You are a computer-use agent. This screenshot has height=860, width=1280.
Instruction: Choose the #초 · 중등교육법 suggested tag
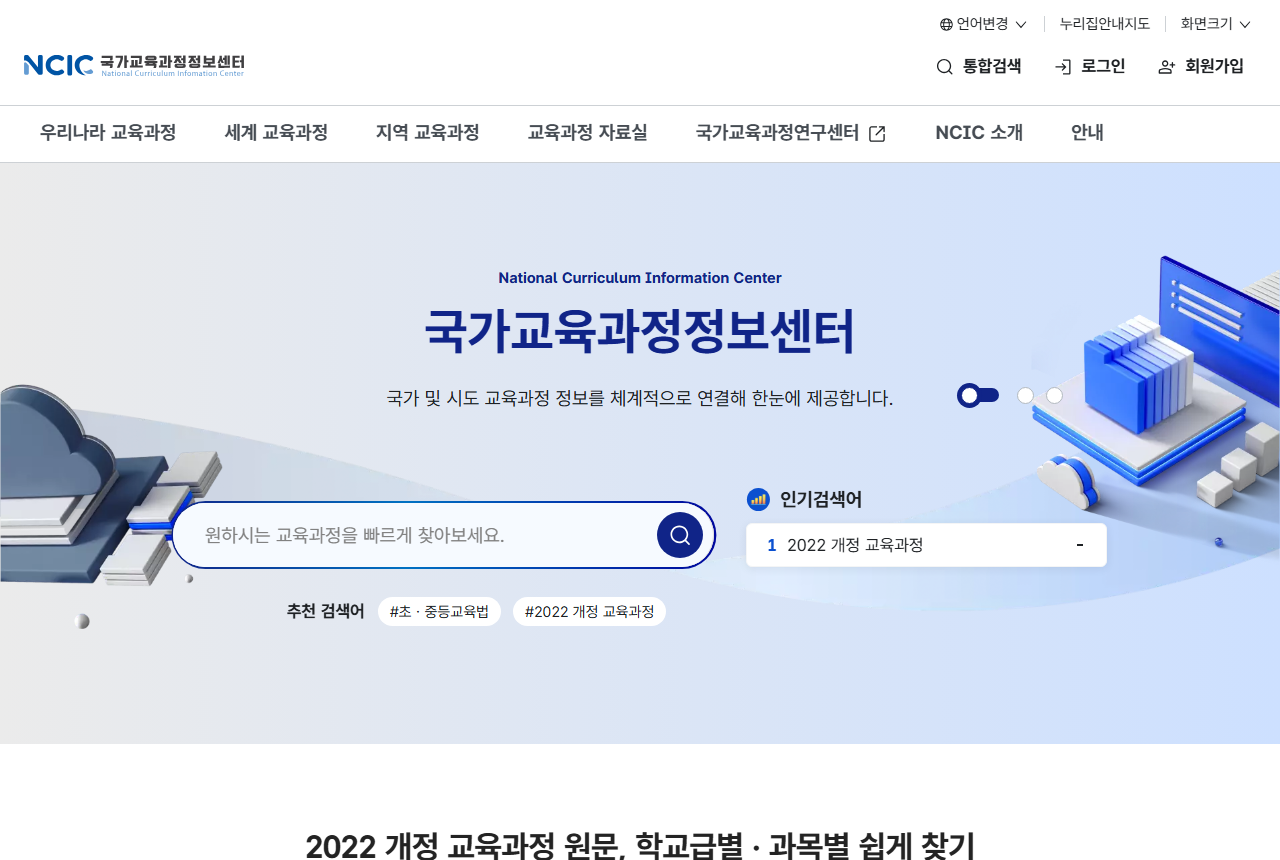tap(439, 612)
